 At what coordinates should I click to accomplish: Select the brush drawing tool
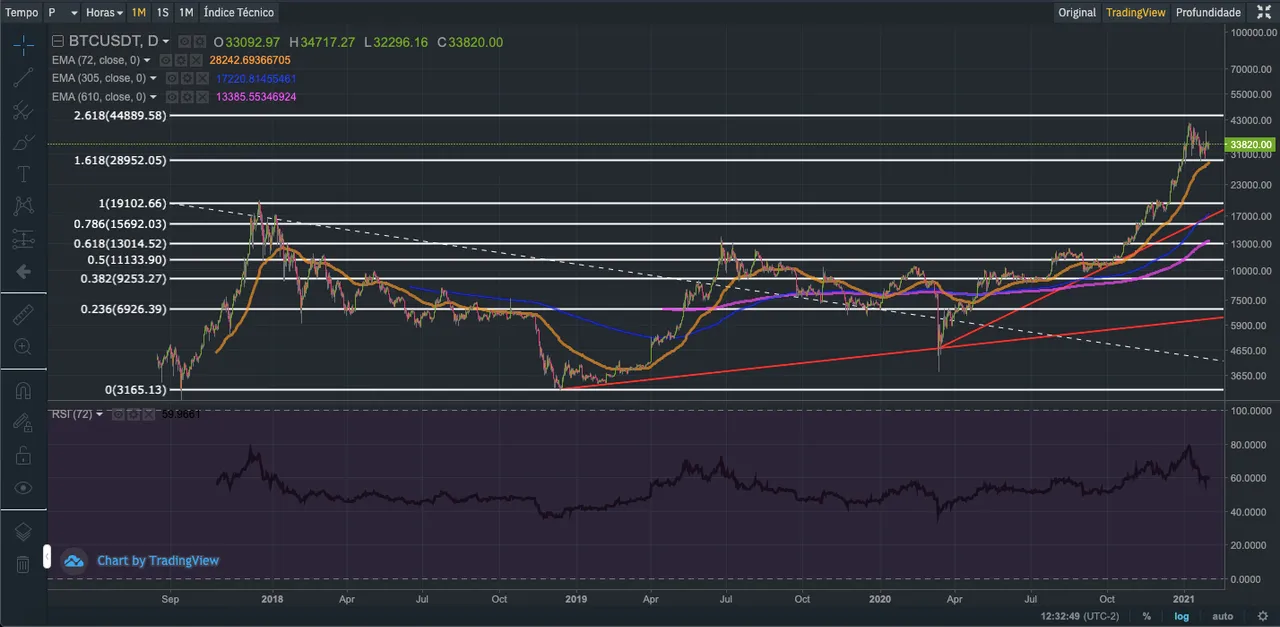point(23,142)
